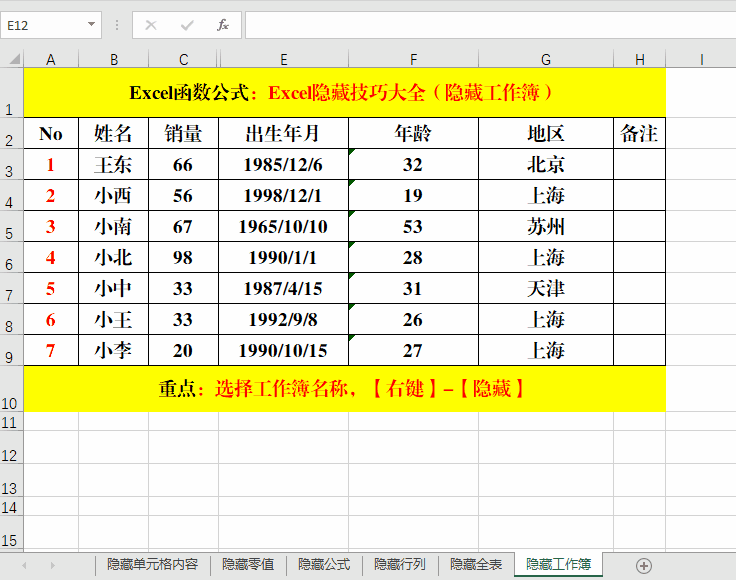Switch to 隐藏零值 sheet tab
The height and width of the screenshot is (580, 736).
tap(248, 565)
